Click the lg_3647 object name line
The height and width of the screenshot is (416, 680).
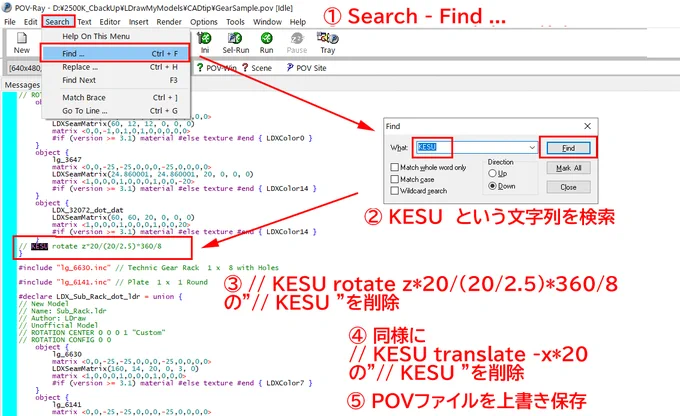(66, 160)
